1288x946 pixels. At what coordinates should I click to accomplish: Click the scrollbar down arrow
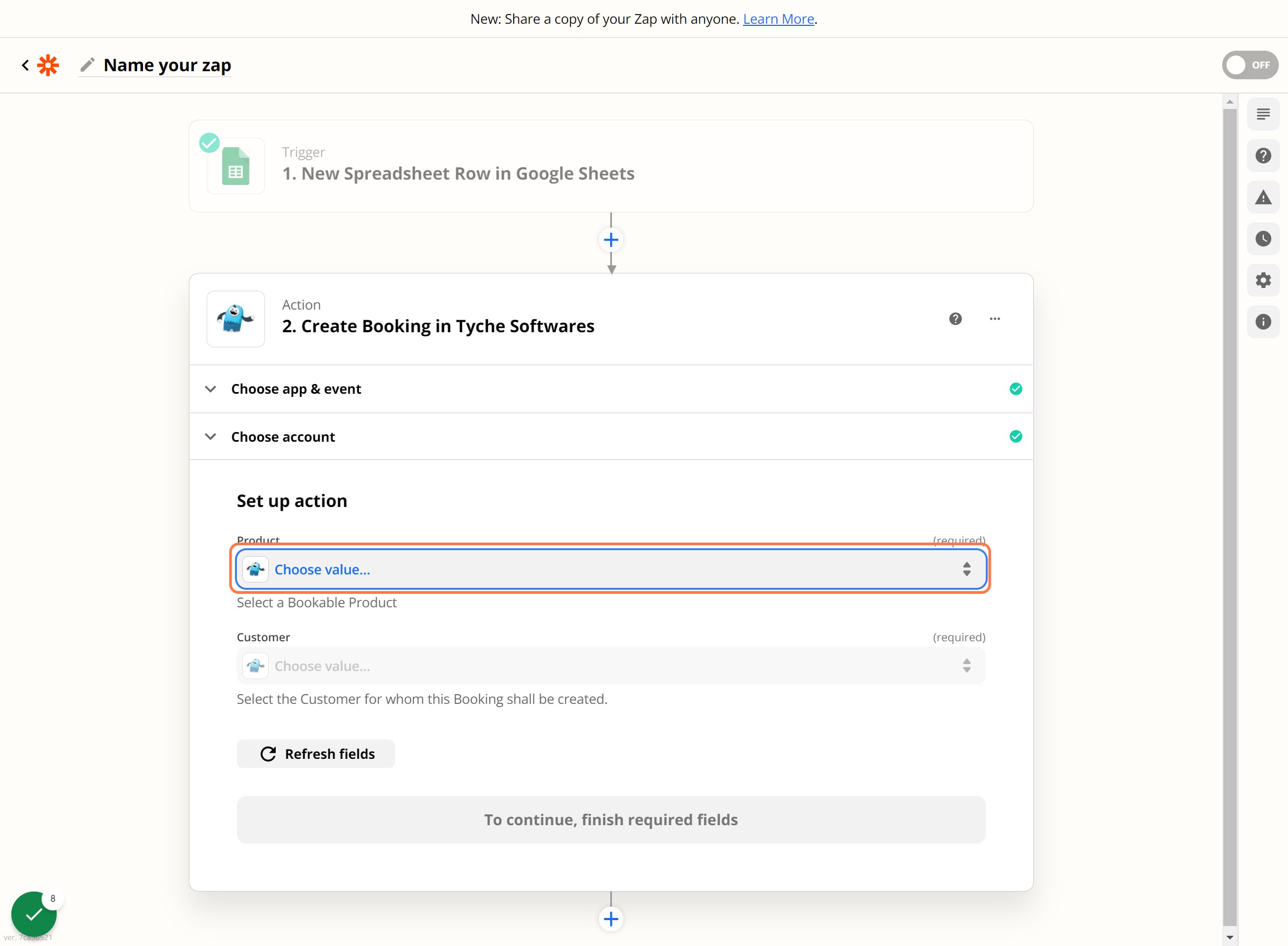1230,938
